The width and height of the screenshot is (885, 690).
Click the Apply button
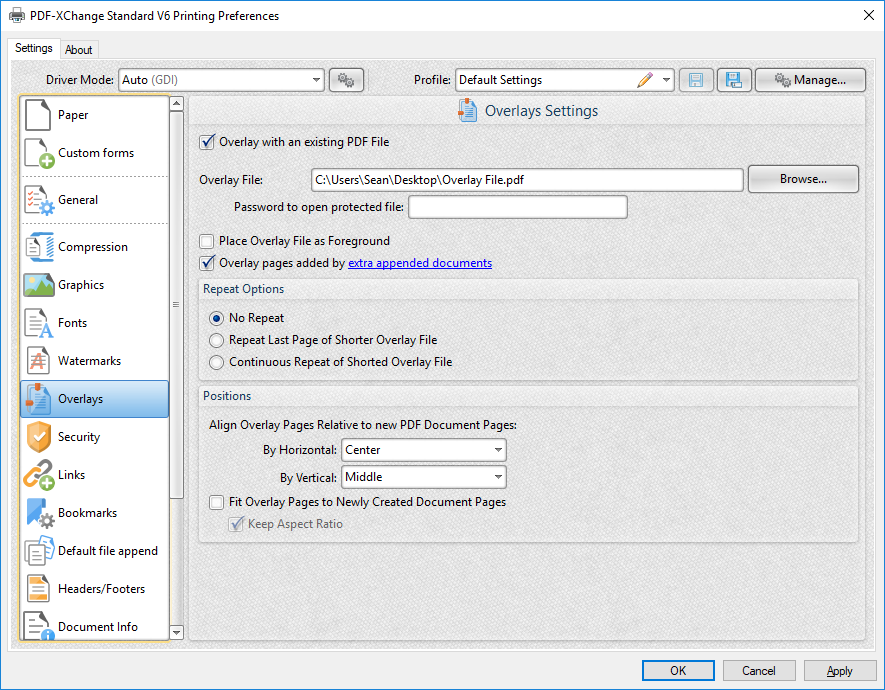pos(839,671)
